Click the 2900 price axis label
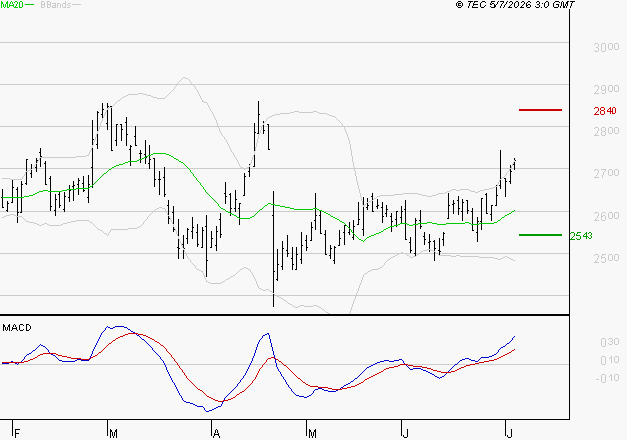 point(606,89)
